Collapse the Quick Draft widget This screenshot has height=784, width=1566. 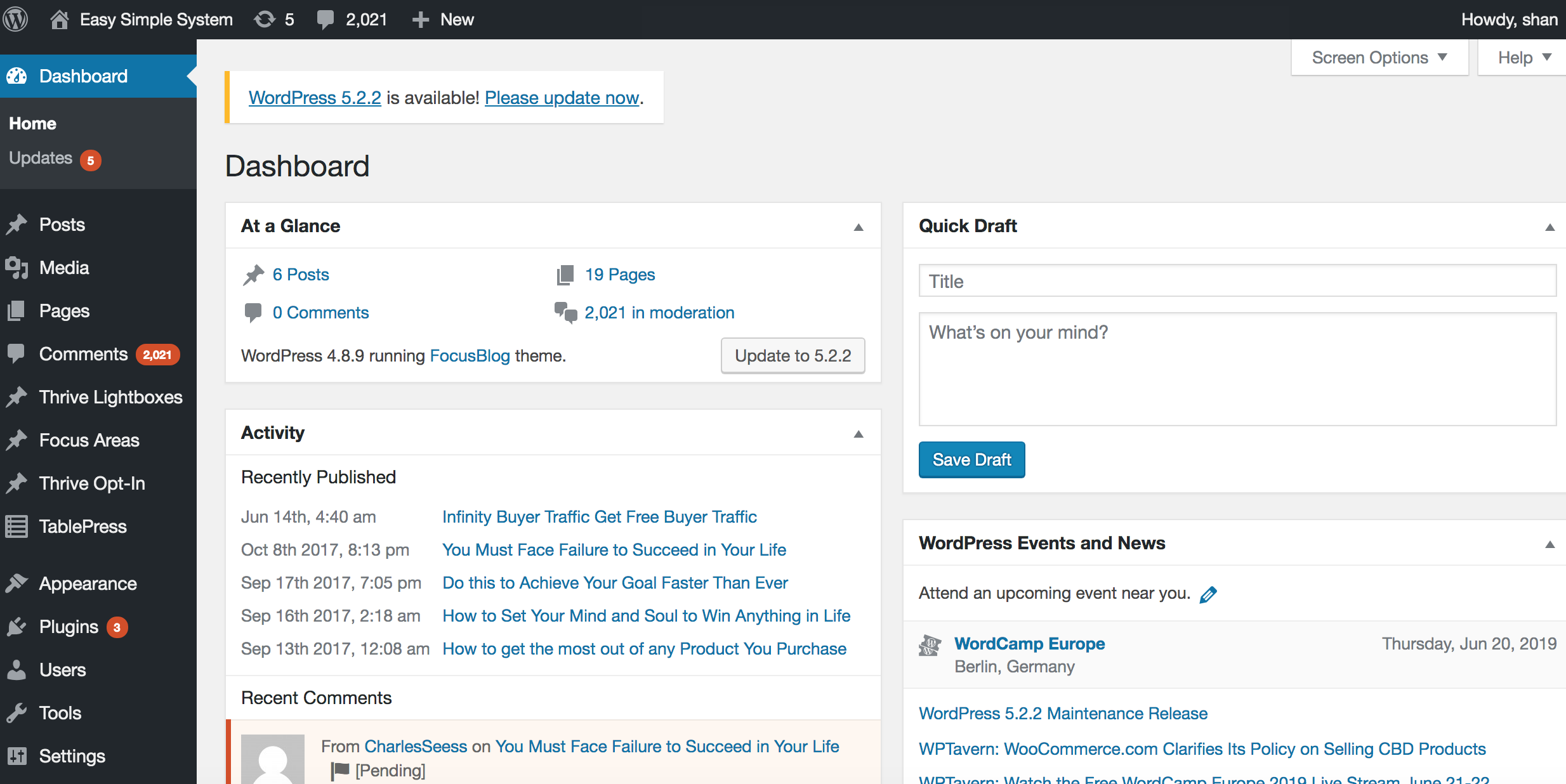[x=1550, y=226]
